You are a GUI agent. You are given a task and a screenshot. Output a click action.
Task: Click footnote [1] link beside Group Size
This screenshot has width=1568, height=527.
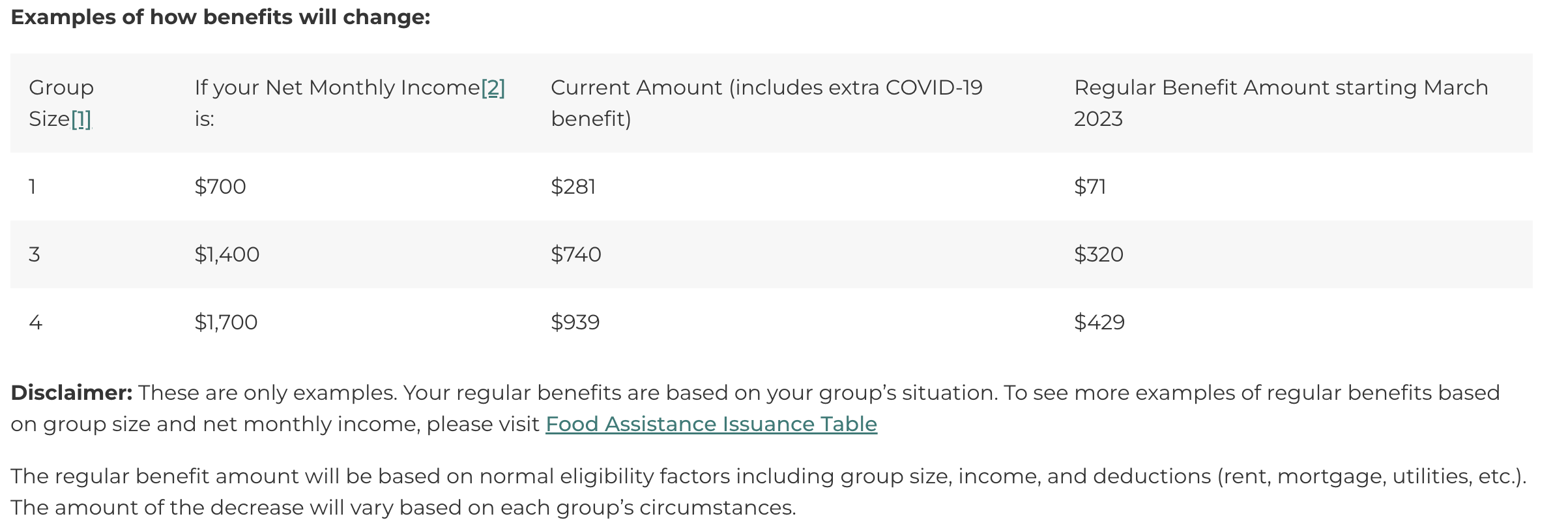pos(81,119)
